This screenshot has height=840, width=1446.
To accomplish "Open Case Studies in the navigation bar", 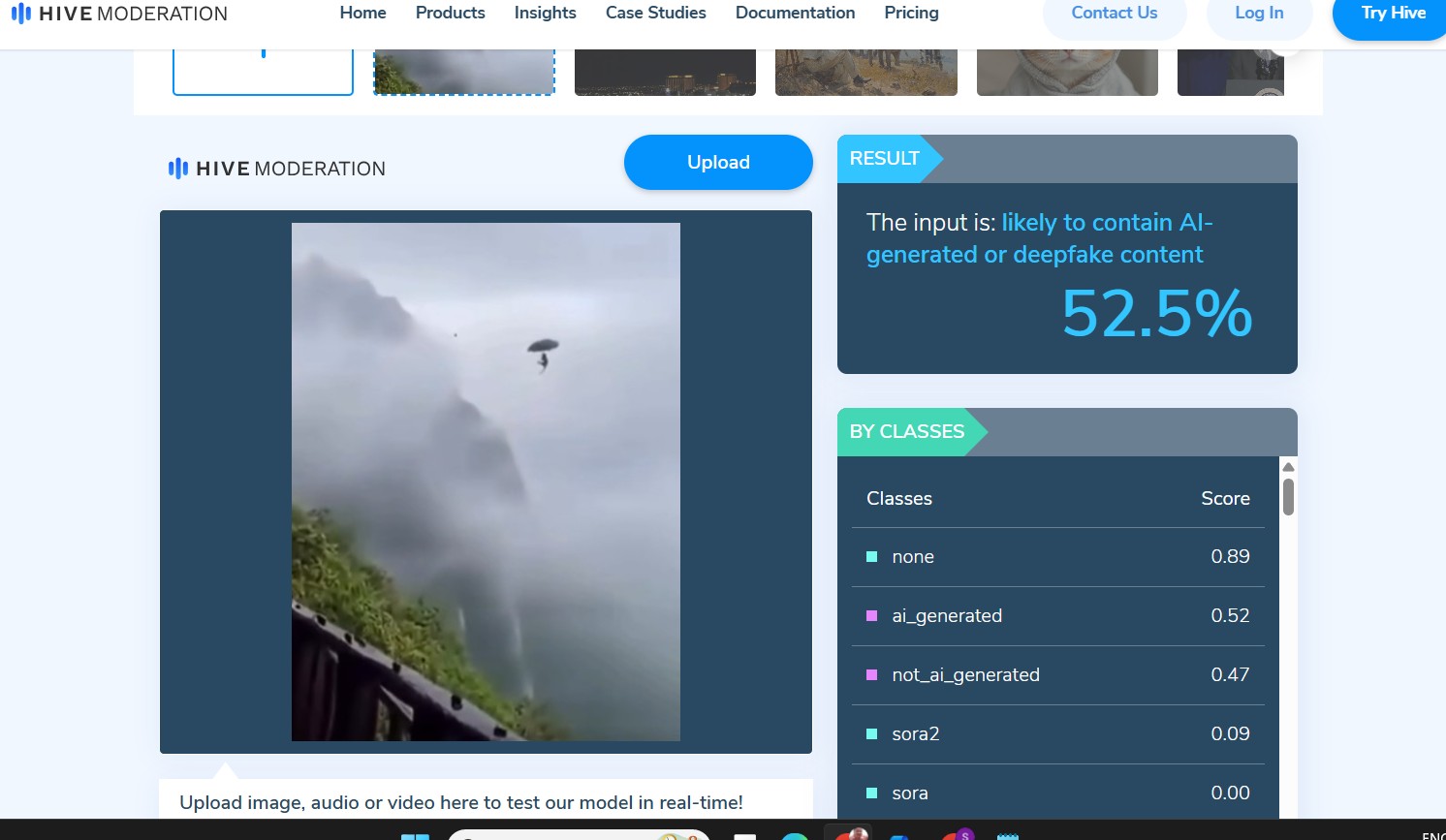I will [x=655, y=13].
